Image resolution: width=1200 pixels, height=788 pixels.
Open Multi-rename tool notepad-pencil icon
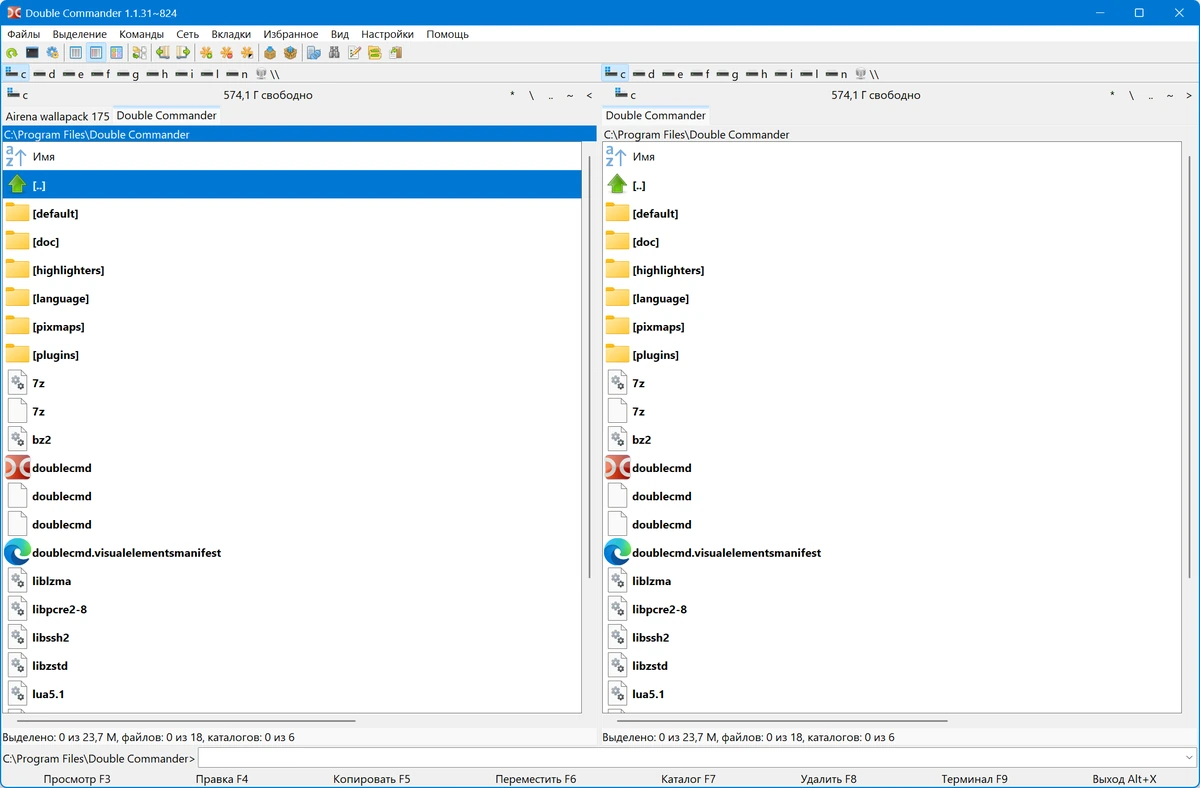pos(354,53)
